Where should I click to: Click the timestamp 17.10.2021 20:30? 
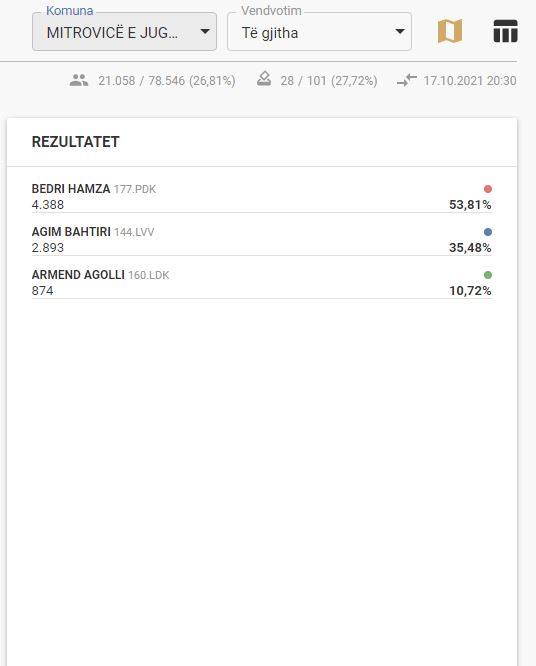(470, 81)
